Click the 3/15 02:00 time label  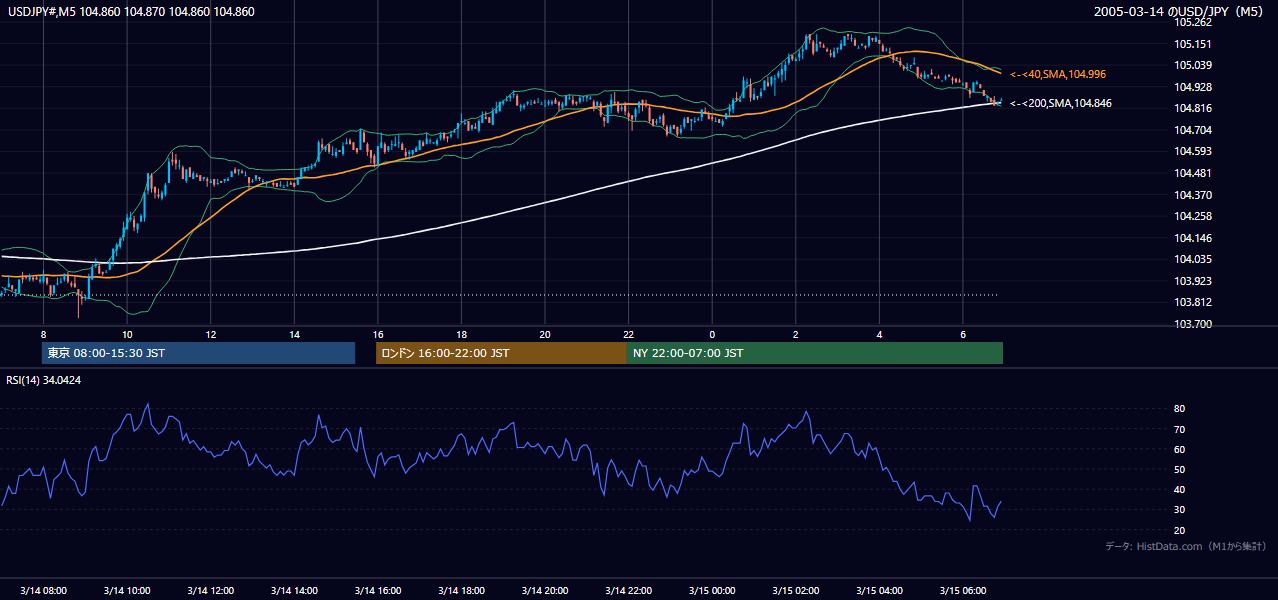(x=796, y=590)
